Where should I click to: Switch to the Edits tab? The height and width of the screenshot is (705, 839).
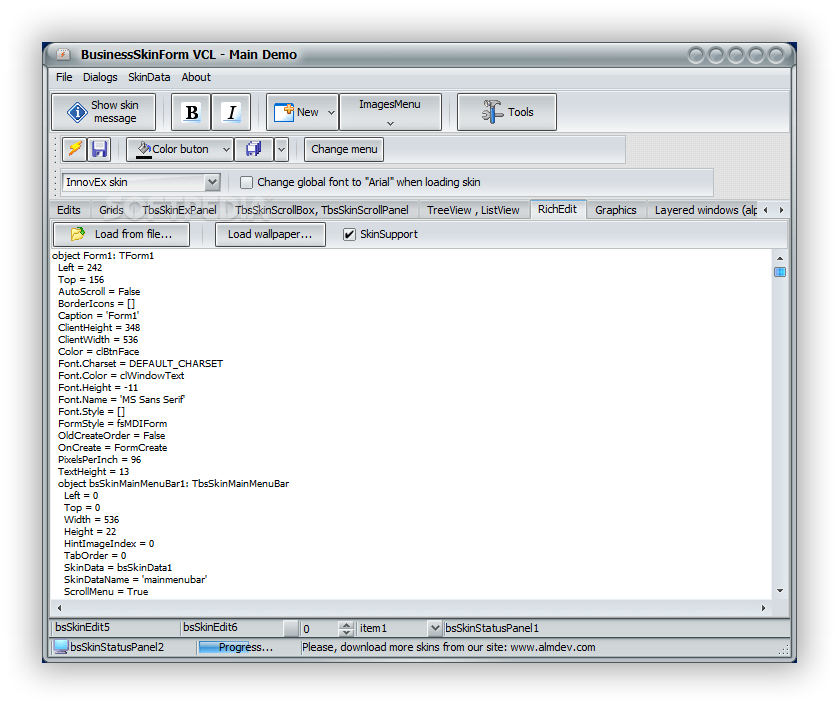click(68, 210)
